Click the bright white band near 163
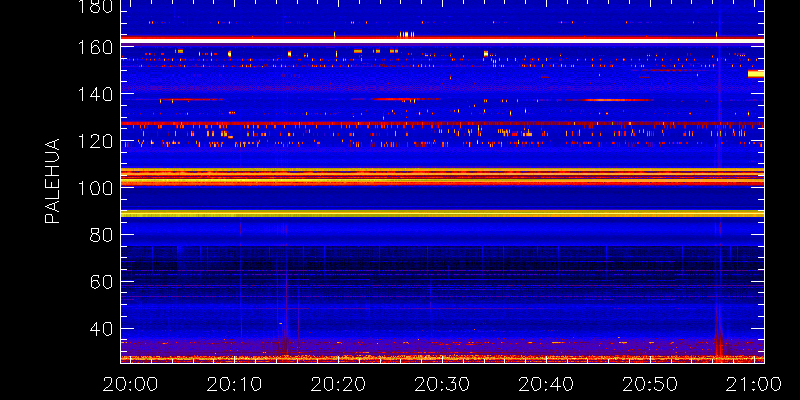This screenshot has width=800, height=400. point(442,40)
